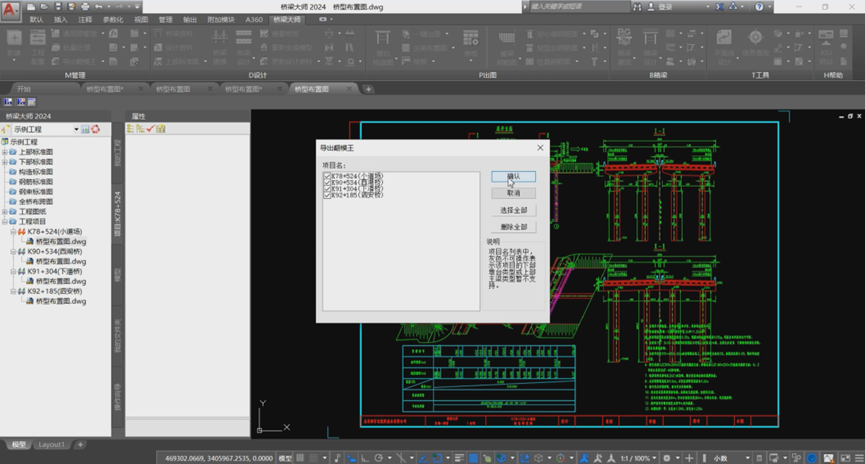Viewport: 865px width, 464px height.
Task: Click the 选择全部 button
Action: pos(513,210)
